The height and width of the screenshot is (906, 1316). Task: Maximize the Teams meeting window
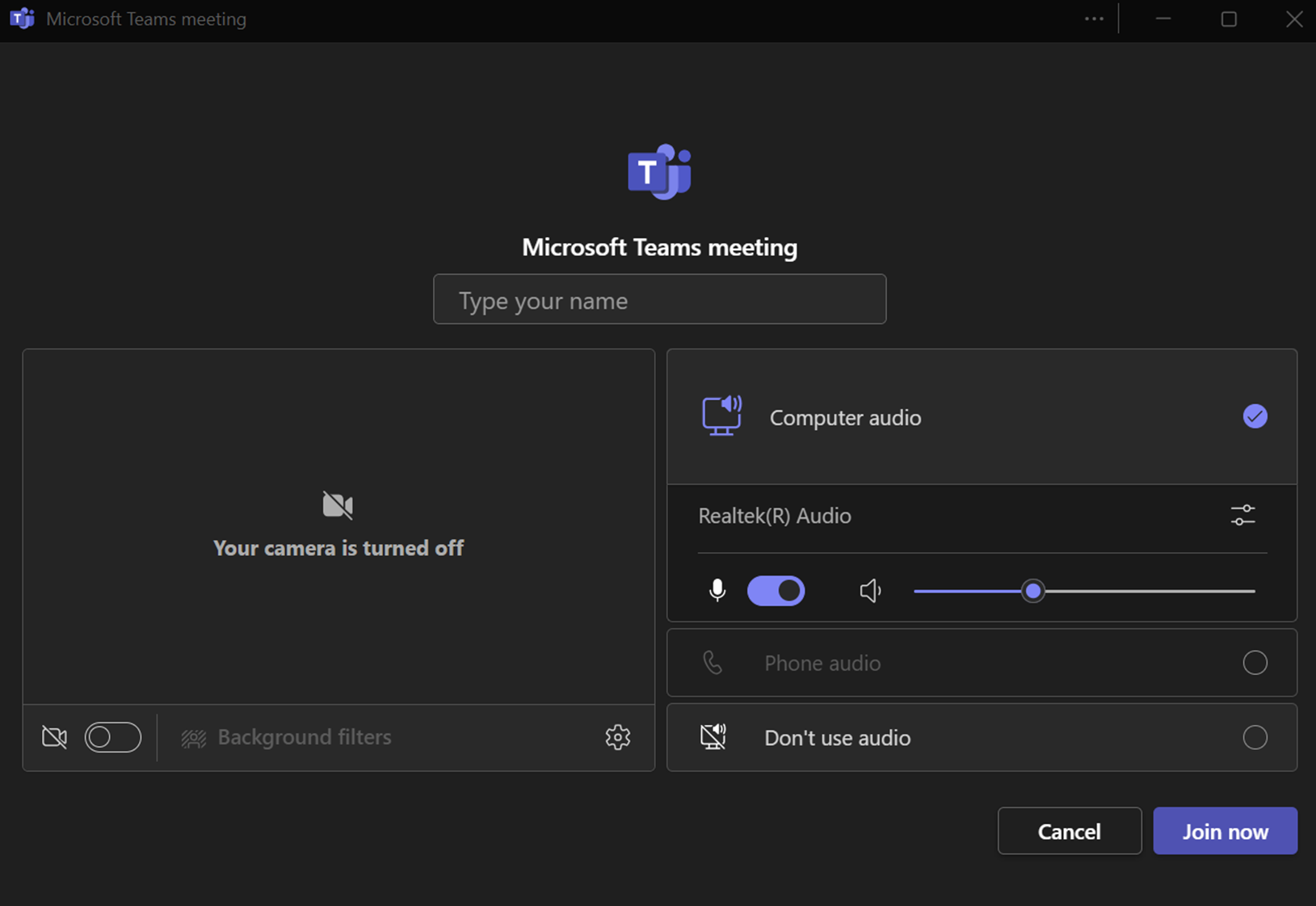tap(1229, 19)
